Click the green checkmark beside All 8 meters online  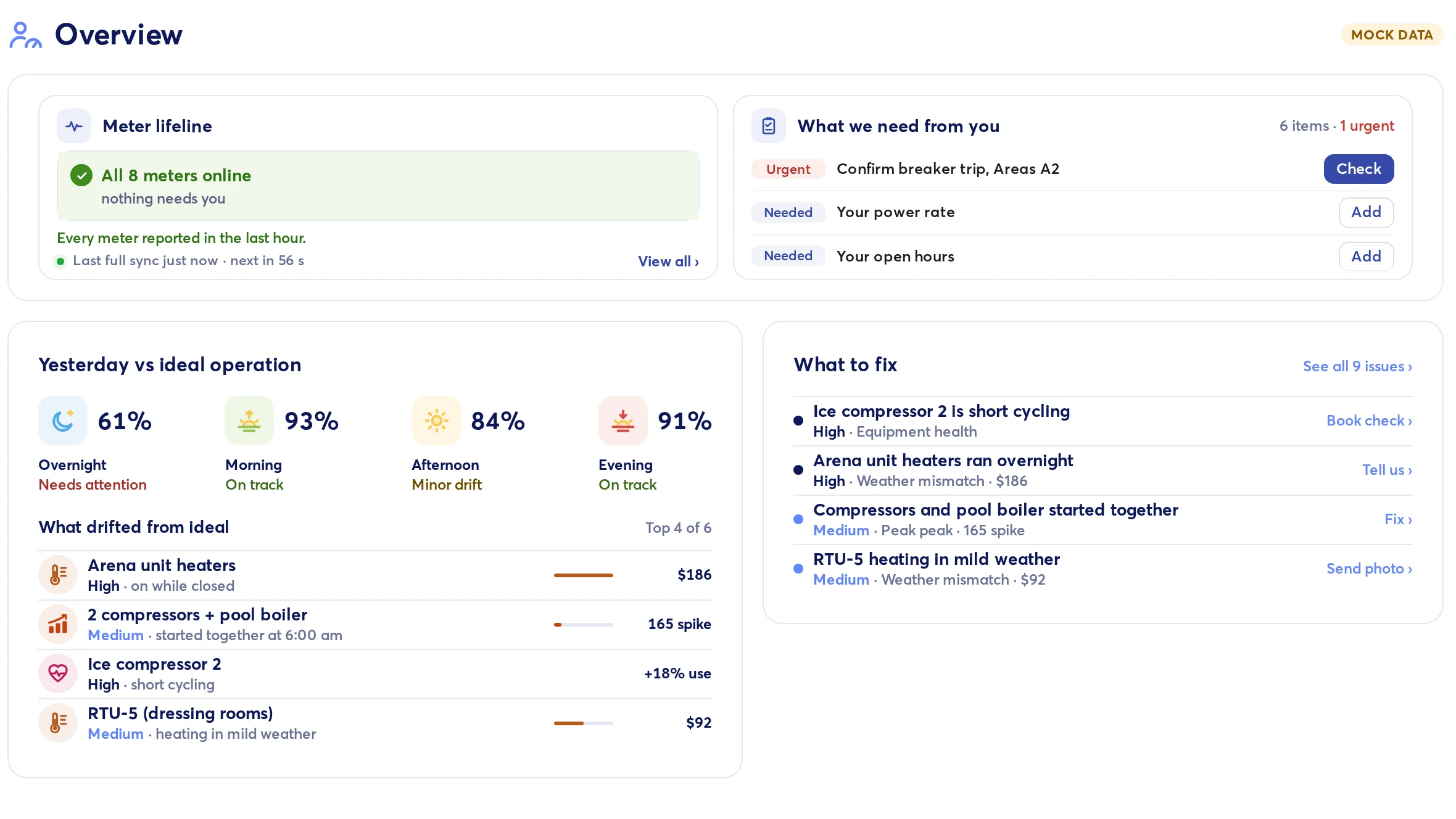click(x=81, y=176)
